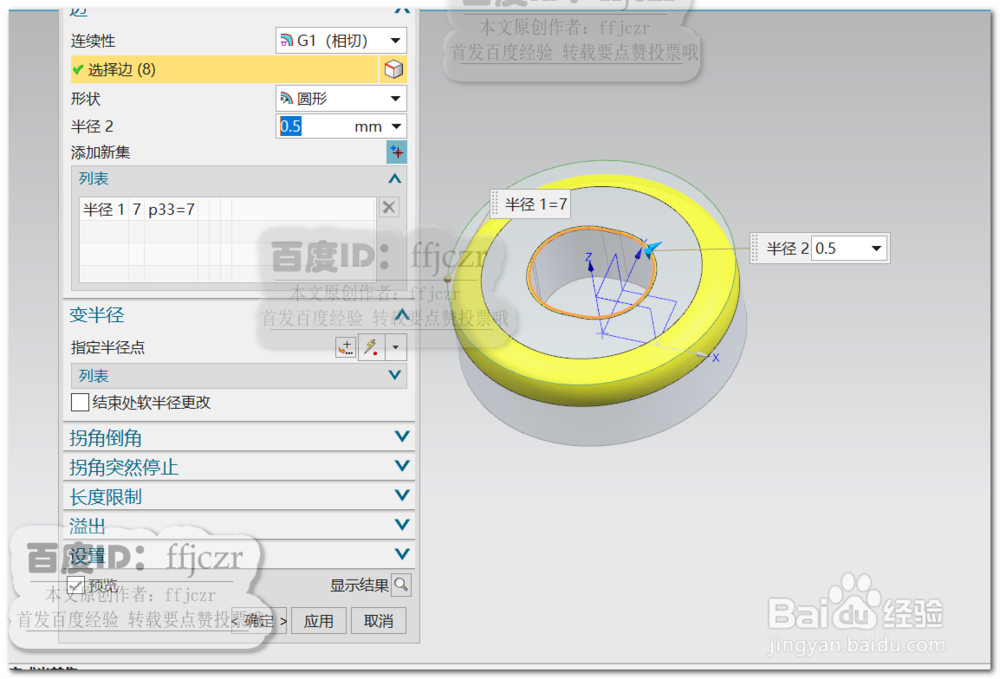
Task: Delete list entry with the X icon
Action: (x=388, y=207)
